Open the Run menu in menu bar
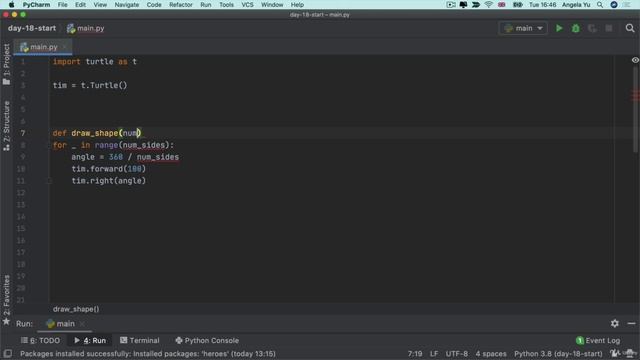 click(206, 4)
